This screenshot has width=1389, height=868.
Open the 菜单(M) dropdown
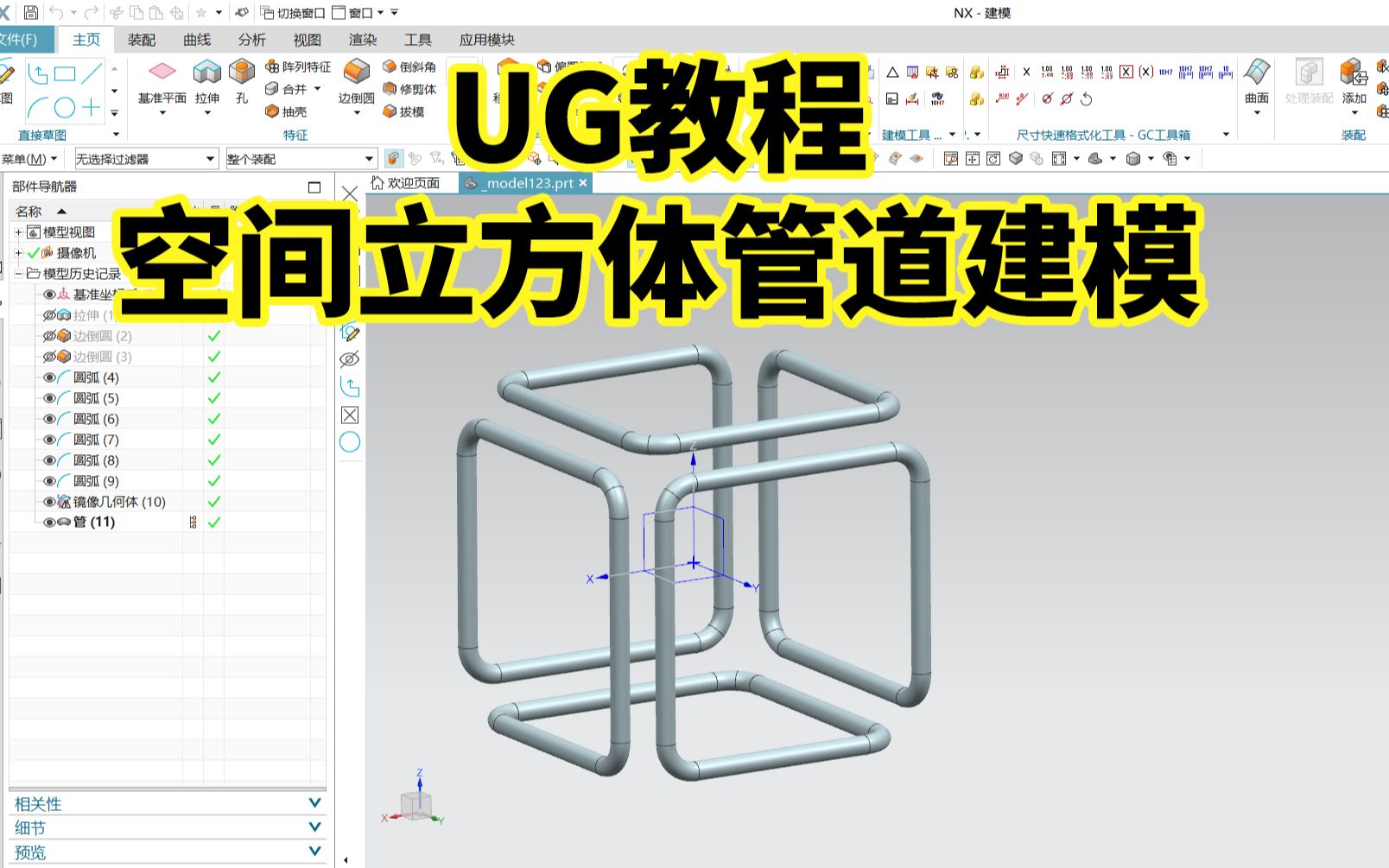click(29, 159)
